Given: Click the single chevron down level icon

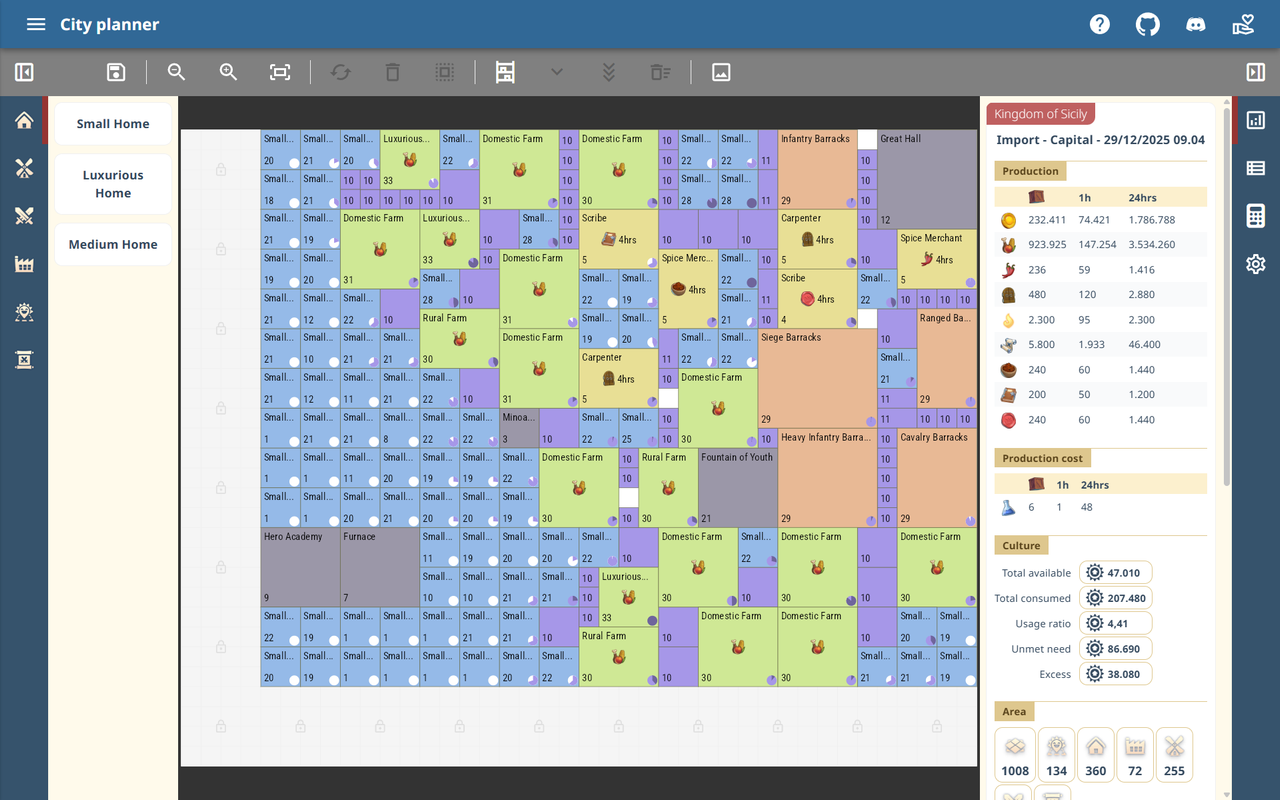Looking at the screenshot, I should (x=557, y=72).
